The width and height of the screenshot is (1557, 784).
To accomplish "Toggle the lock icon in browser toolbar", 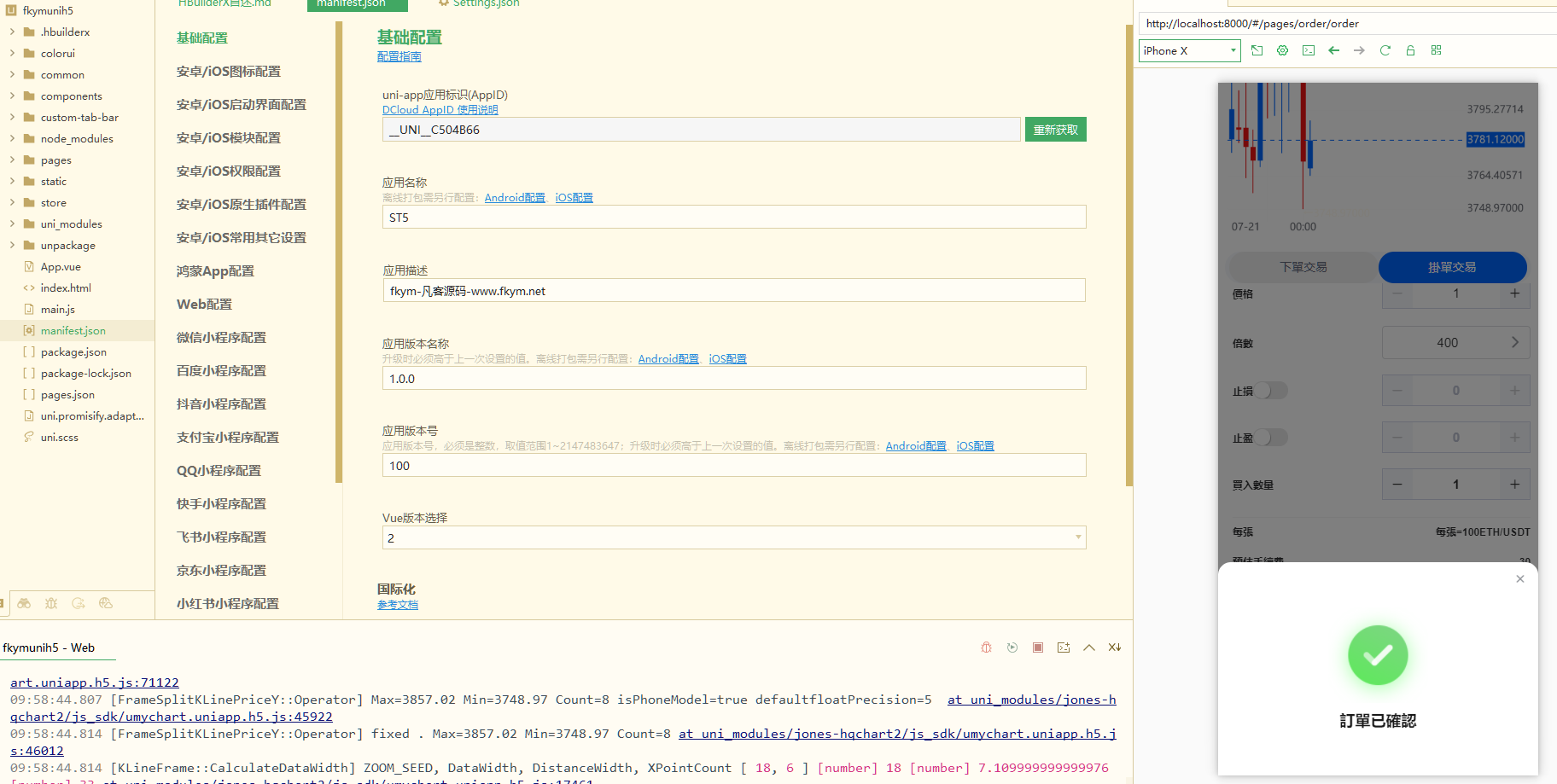I will [1410, 50].
